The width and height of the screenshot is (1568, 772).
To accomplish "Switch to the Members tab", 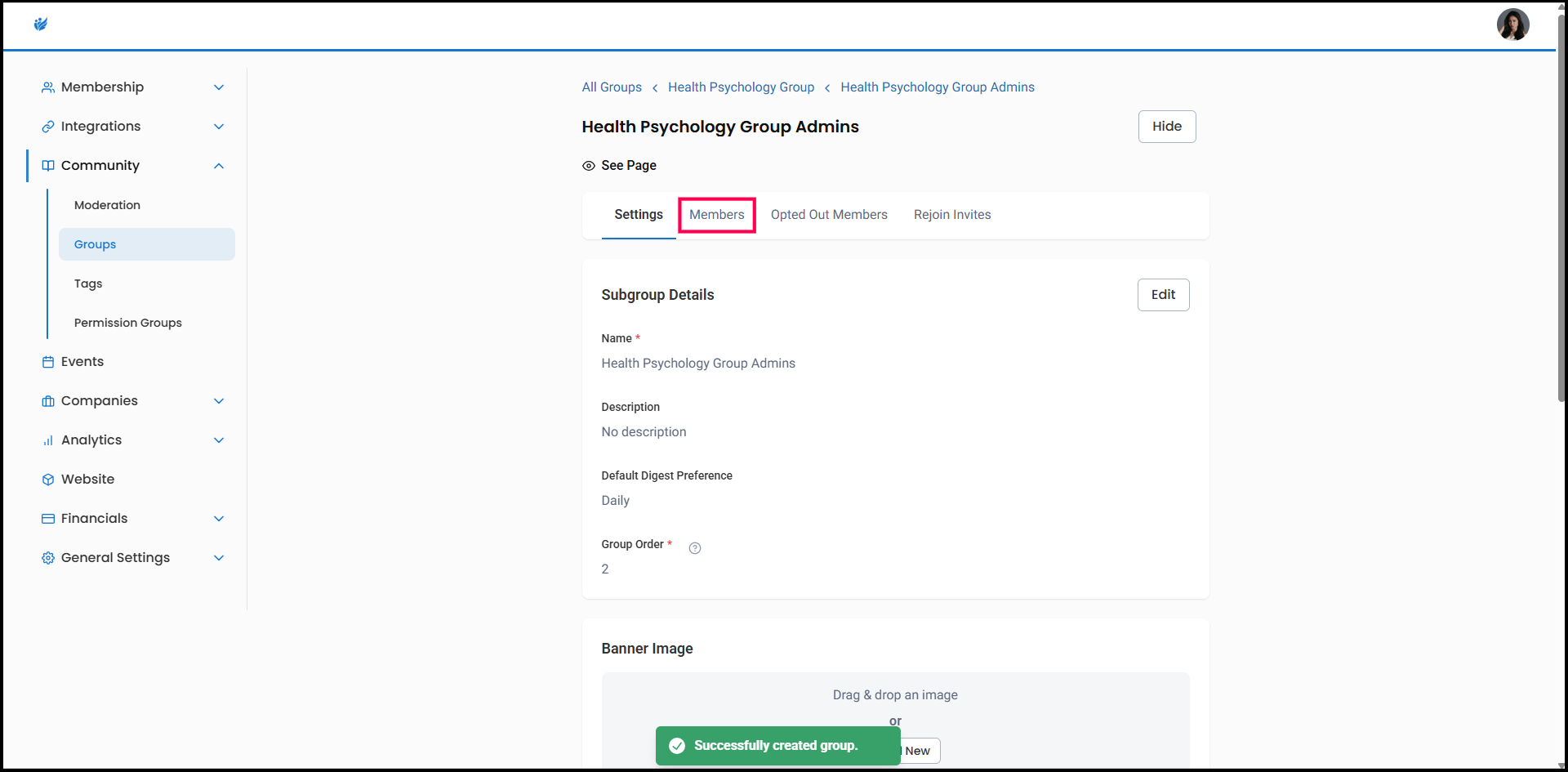I will coord(716,215).
